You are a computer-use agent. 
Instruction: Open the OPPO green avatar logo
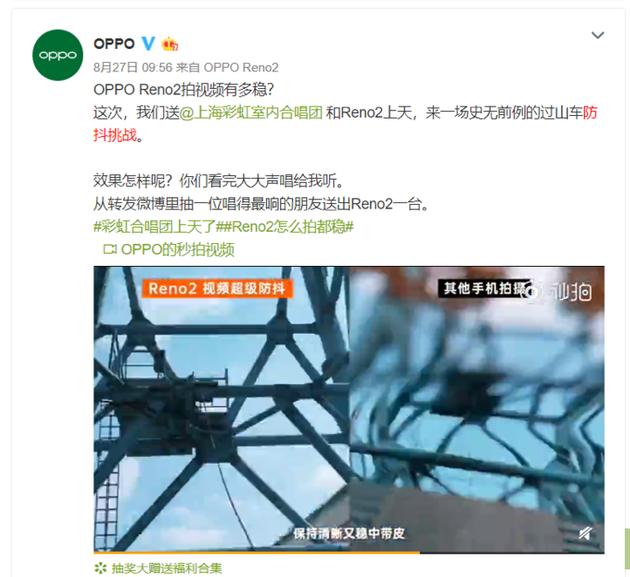click(x=57, y=55)
